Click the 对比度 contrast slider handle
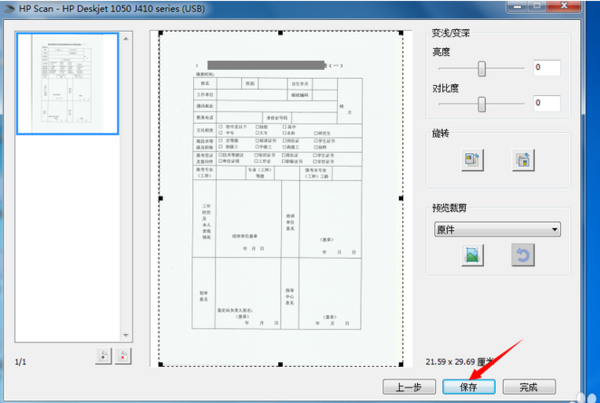This screenshot has height=403, width=600. pyautogui.click(x=482, y=103)
